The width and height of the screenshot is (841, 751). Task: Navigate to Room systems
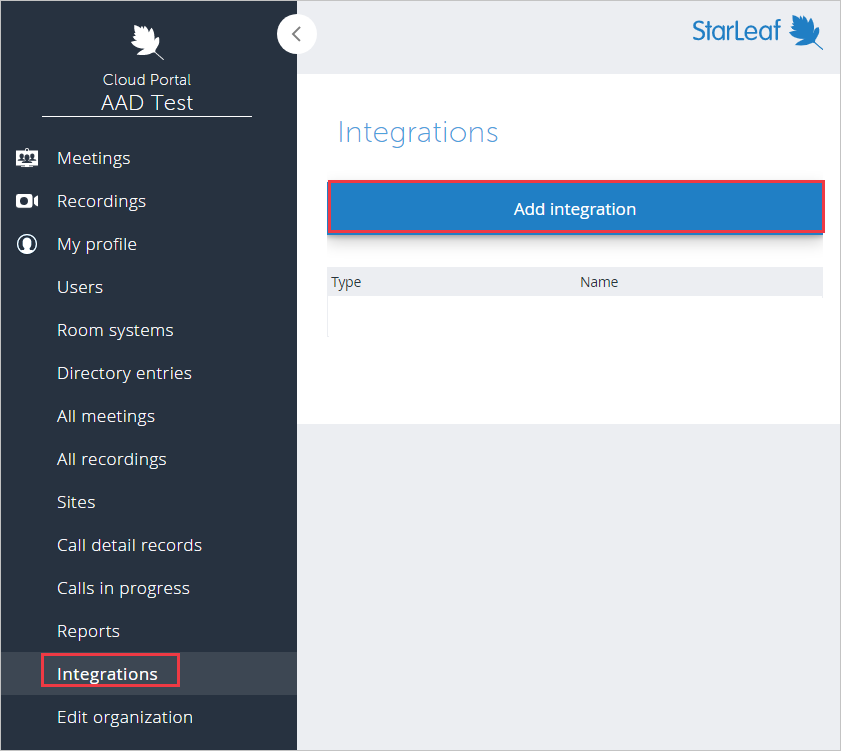coord(113,330)
